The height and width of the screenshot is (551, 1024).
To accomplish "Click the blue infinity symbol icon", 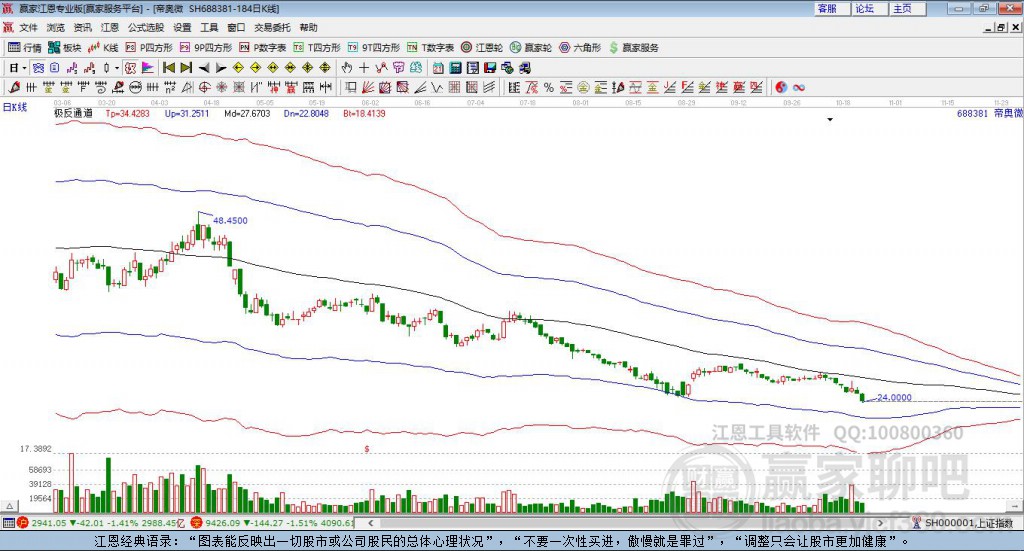I will click(x=799, y=87).
